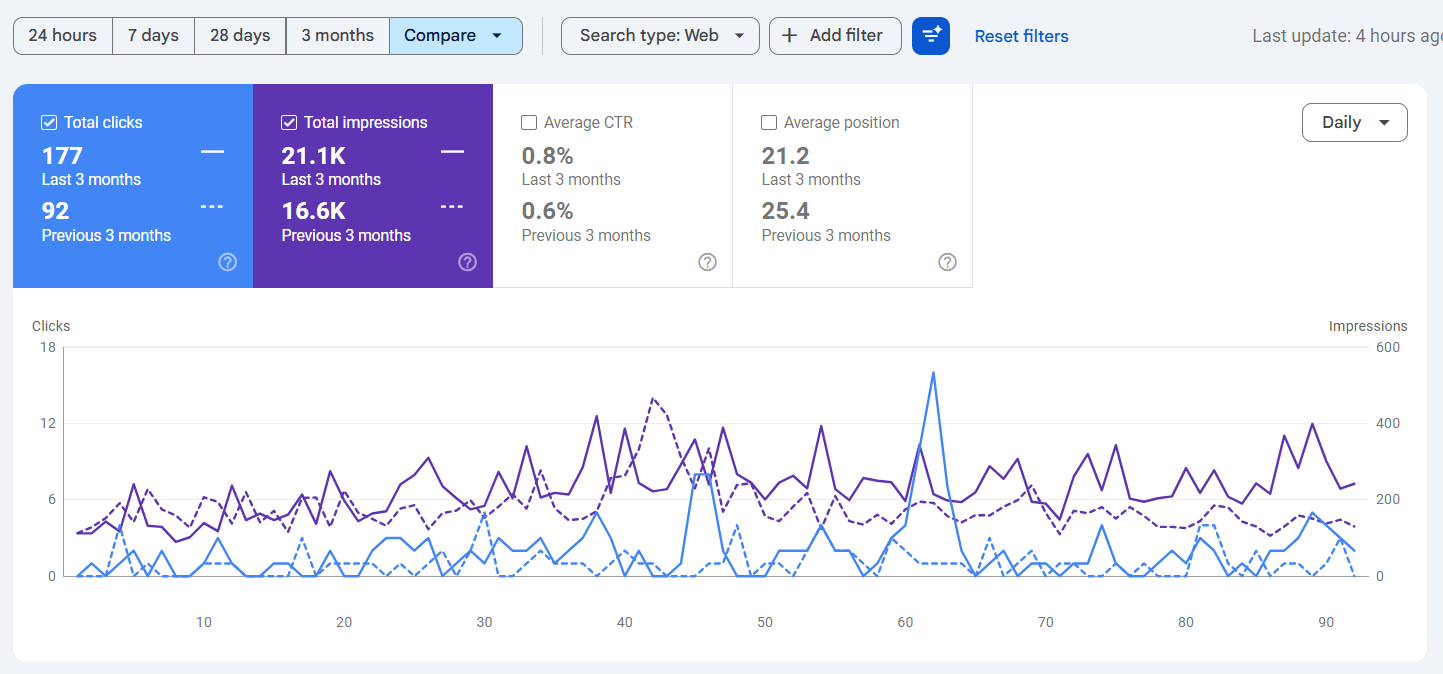1443x674 pixels.
Task: Click the Add filter button
Action: pos(835,36)
